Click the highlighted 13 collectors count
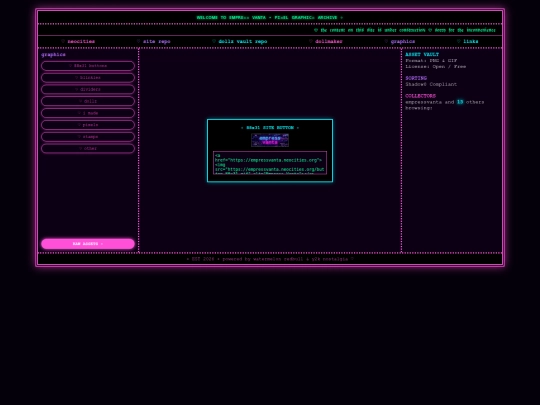This screenshot has width=540, height=405. (x=460, y=102)
